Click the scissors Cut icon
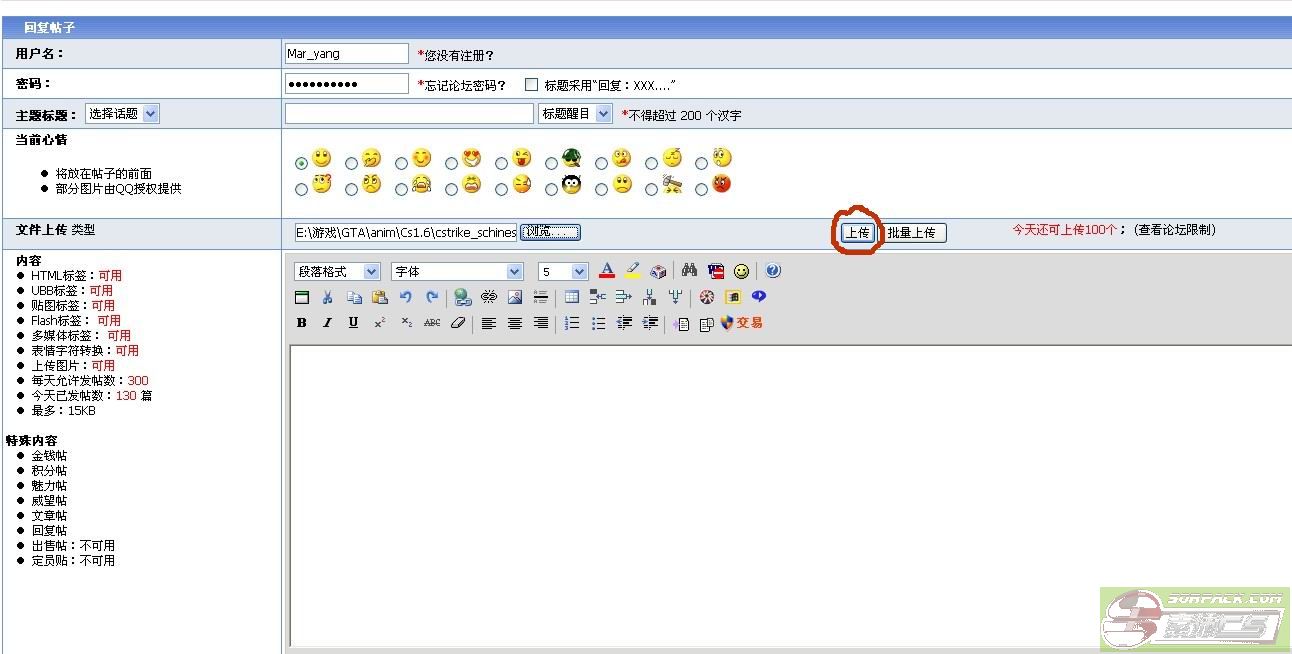 (x=327, y=297)
